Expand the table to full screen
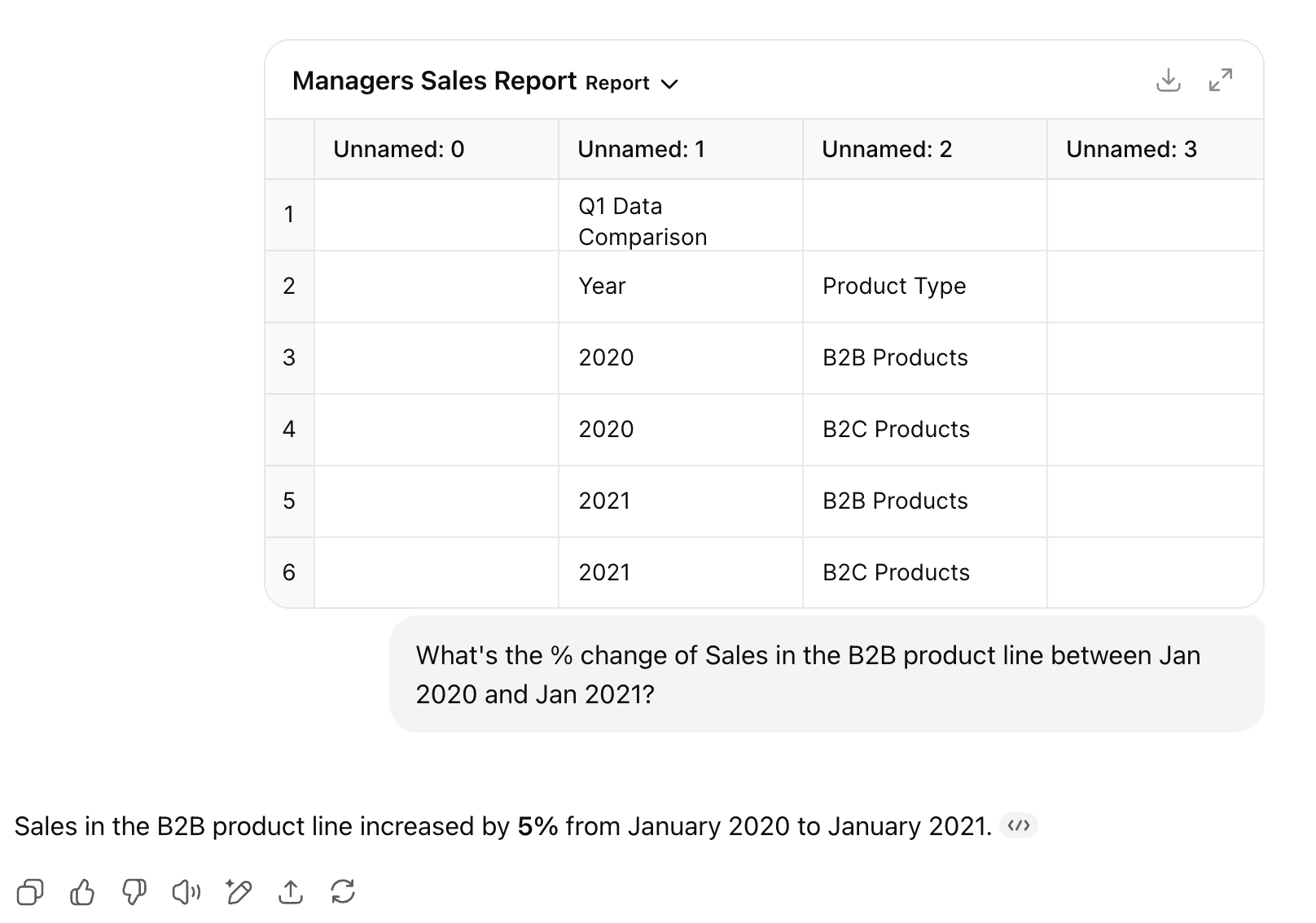 click(1220, 81)
